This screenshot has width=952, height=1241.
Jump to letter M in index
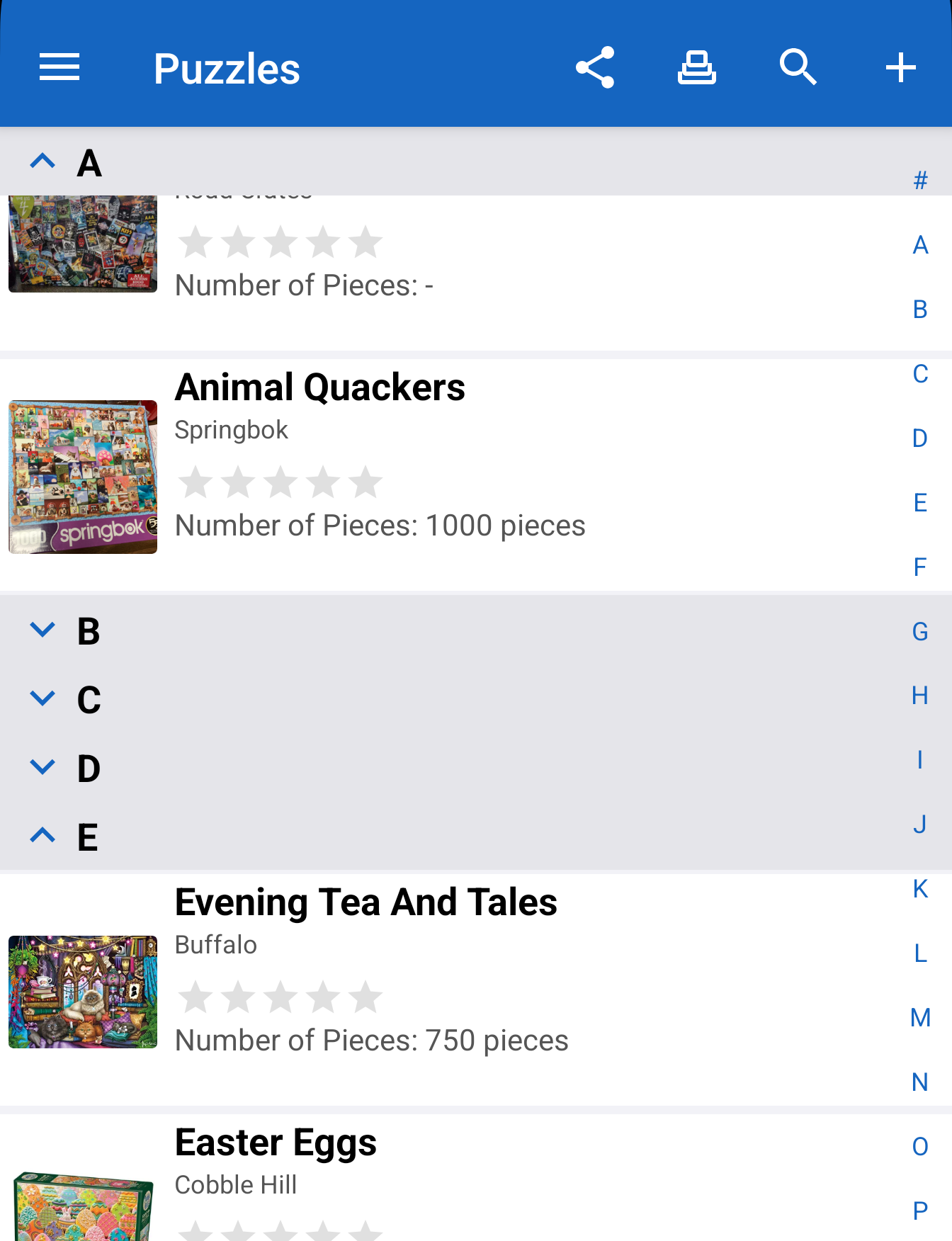point(920,1018)
